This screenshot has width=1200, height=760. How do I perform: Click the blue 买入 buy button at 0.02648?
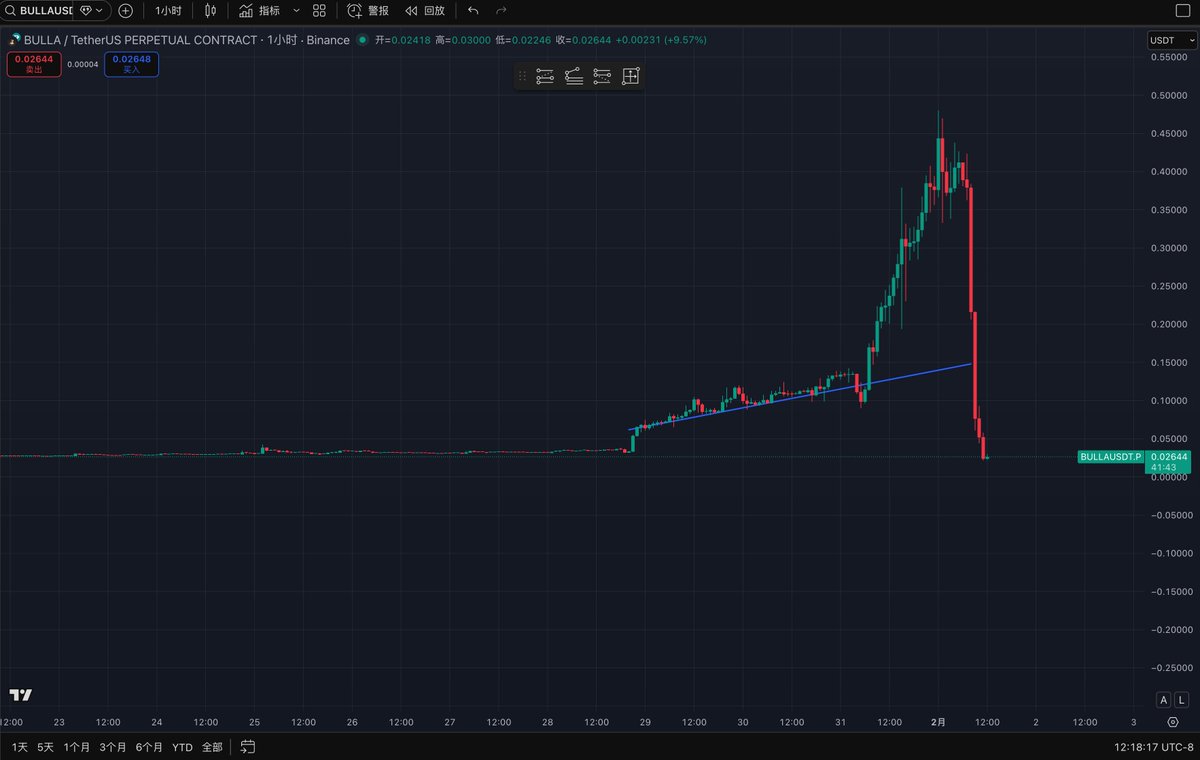[x=131, y=64]
